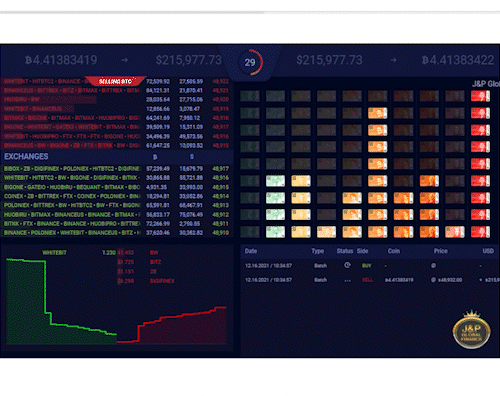Image resolution: width=500 pixels, height=396 pixels.
Task: Click the value 37,620.46 in the bottom buy row
Action: [x=158, y=233]
